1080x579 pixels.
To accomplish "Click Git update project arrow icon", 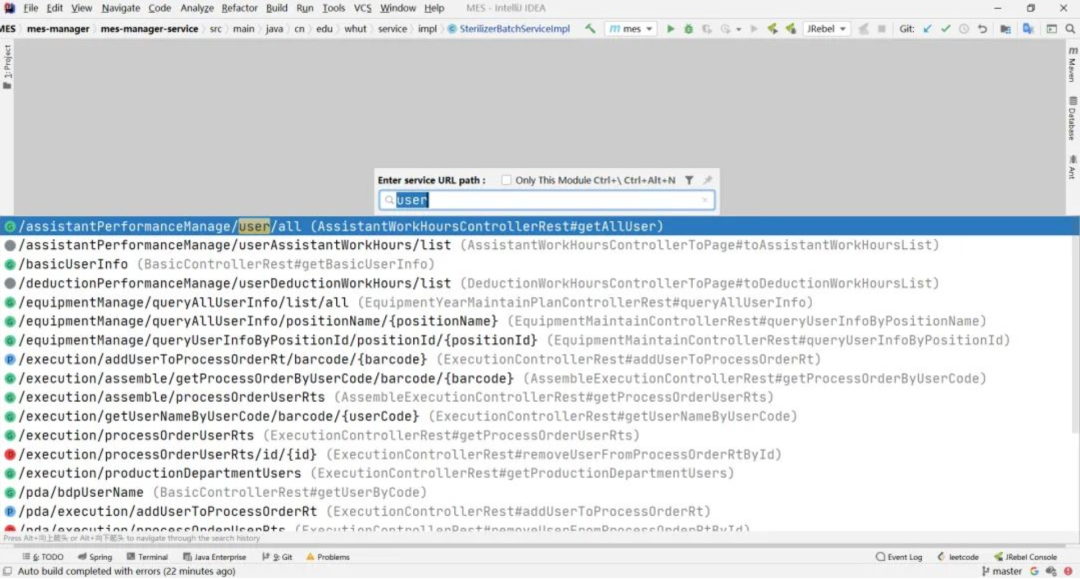I will click(927, 29).
